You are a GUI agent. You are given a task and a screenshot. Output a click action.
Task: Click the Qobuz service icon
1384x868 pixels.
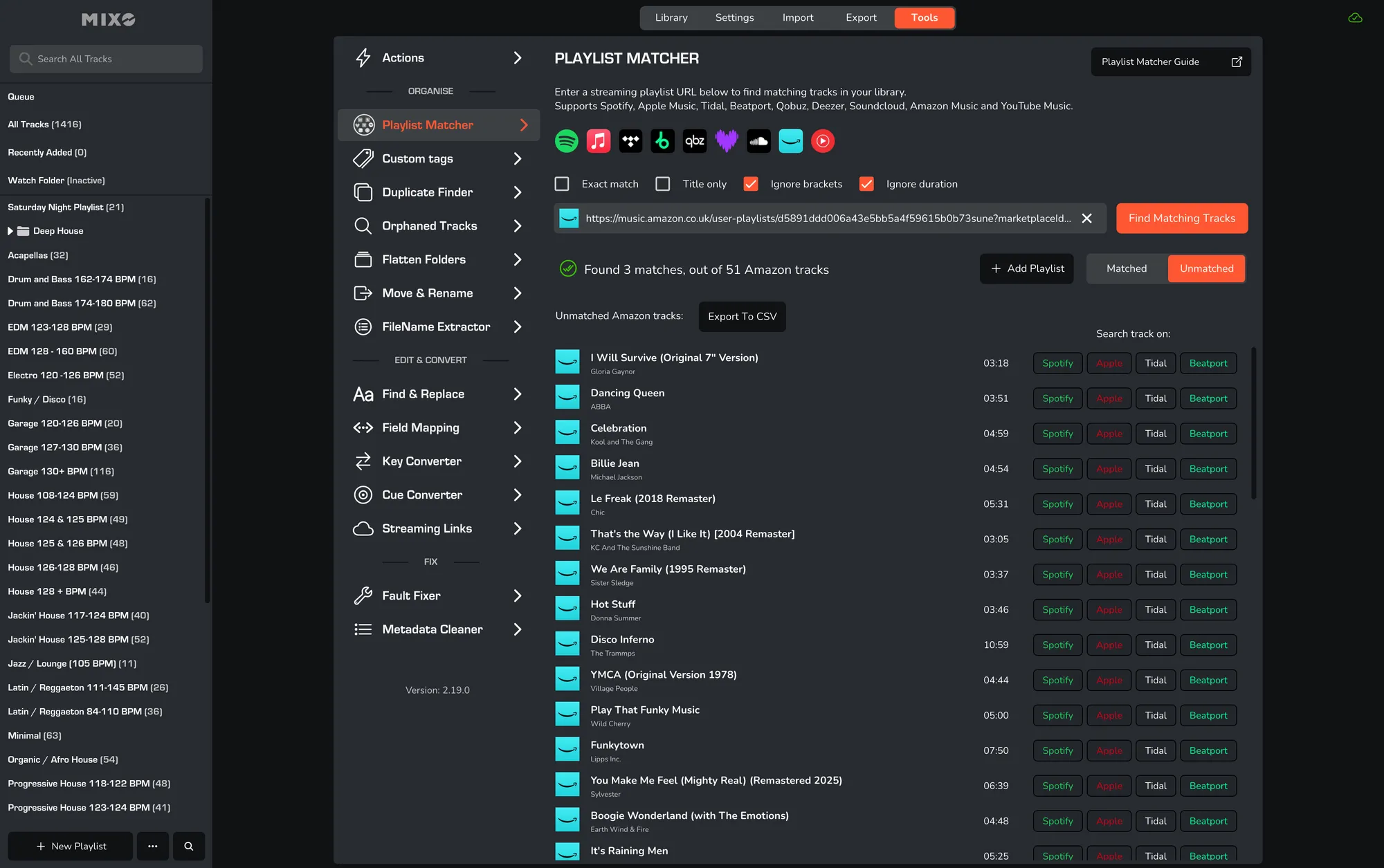pos(695,141)
